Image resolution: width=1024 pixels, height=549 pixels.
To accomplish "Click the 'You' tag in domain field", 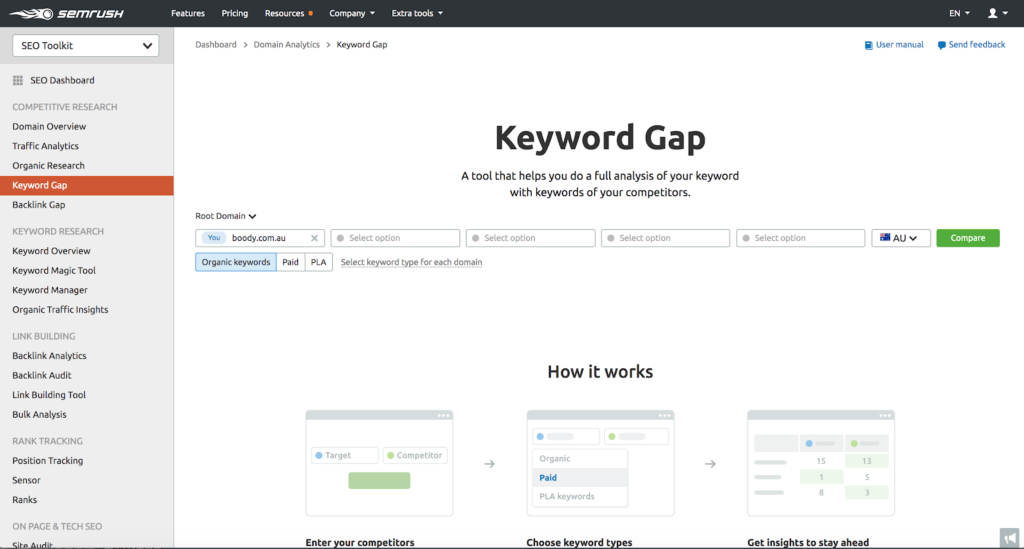I will pos(214,238).
